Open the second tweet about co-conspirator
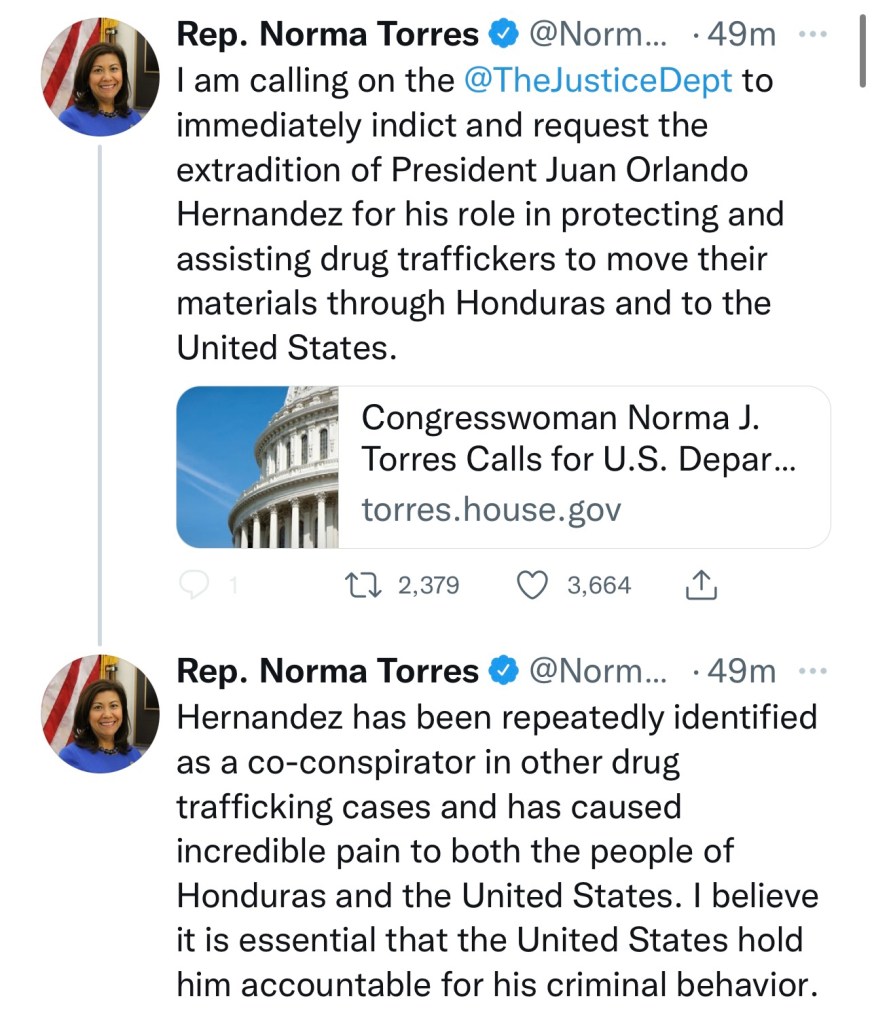This screenshot has height=1024, width=872. point(496,850)
